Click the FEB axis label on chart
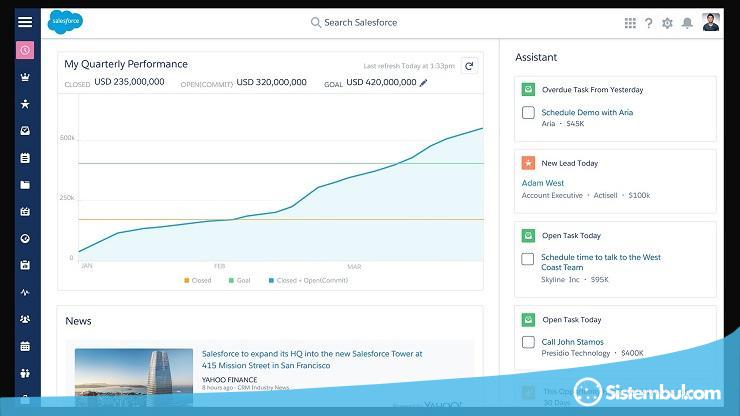This screenshot has height=416, width=740. 219,266
